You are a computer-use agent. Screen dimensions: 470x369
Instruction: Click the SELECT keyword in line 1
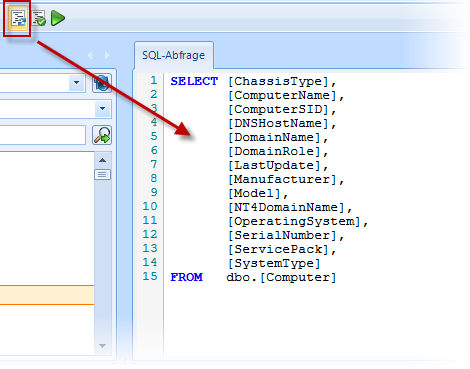pyautogui.click(x=194, y=81)
